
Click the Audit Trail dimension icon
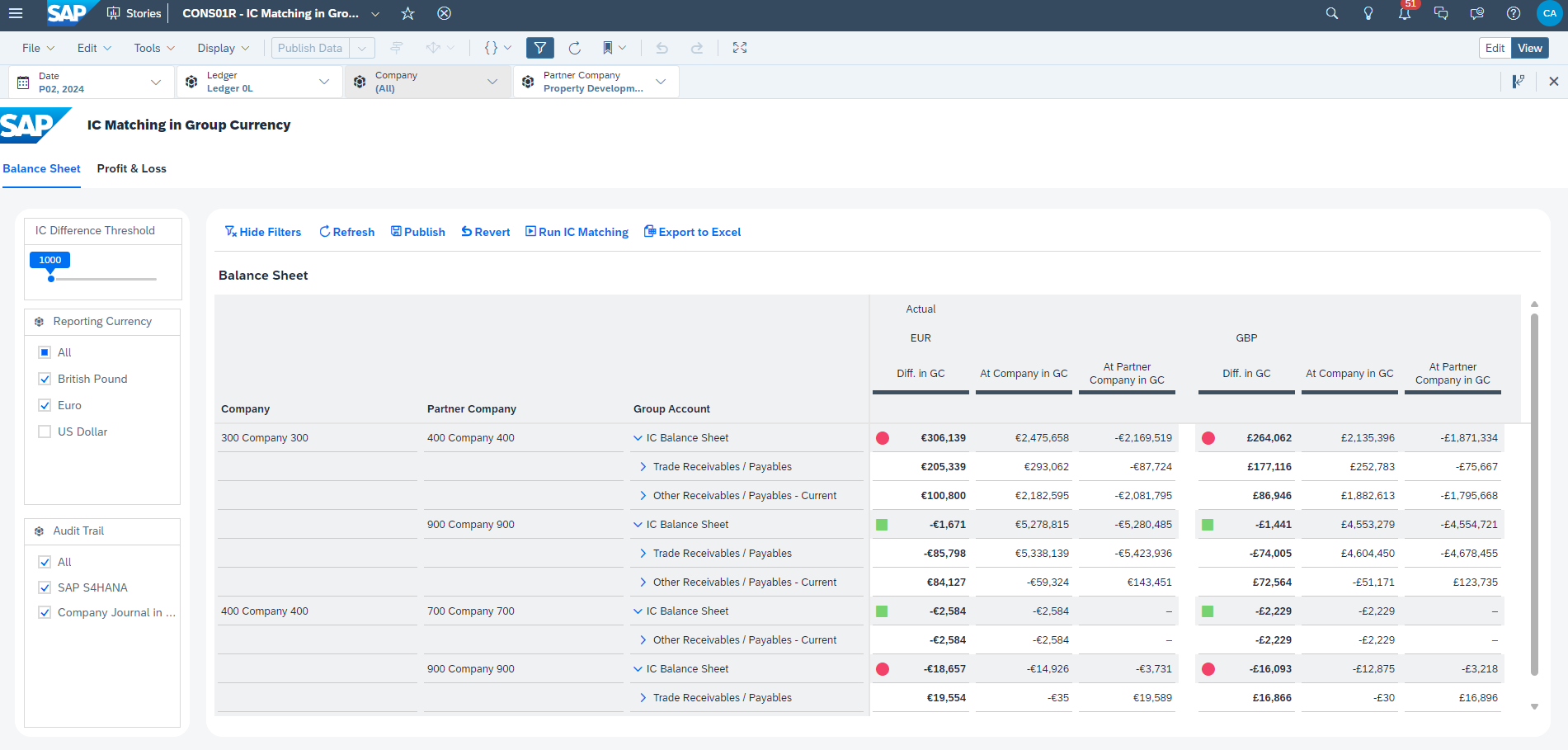coord(39,531)
